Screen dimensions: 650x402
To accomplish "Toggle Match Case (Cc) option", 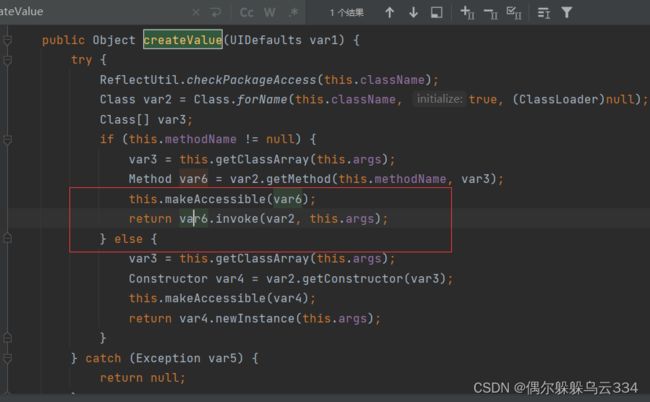I will coord(247,12).
